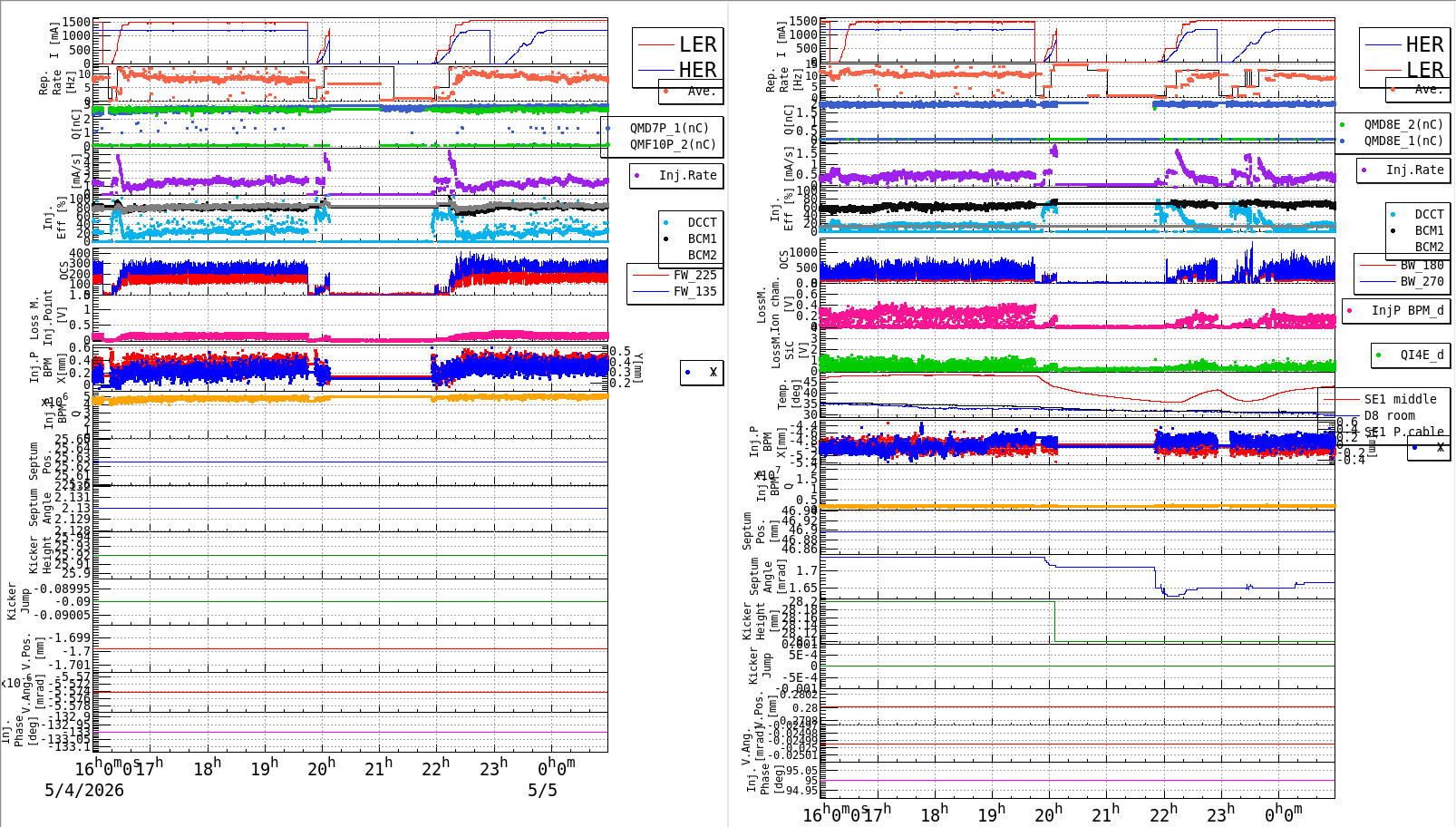Click DCCT legend entry in right panel

(x=1429, y=214)
